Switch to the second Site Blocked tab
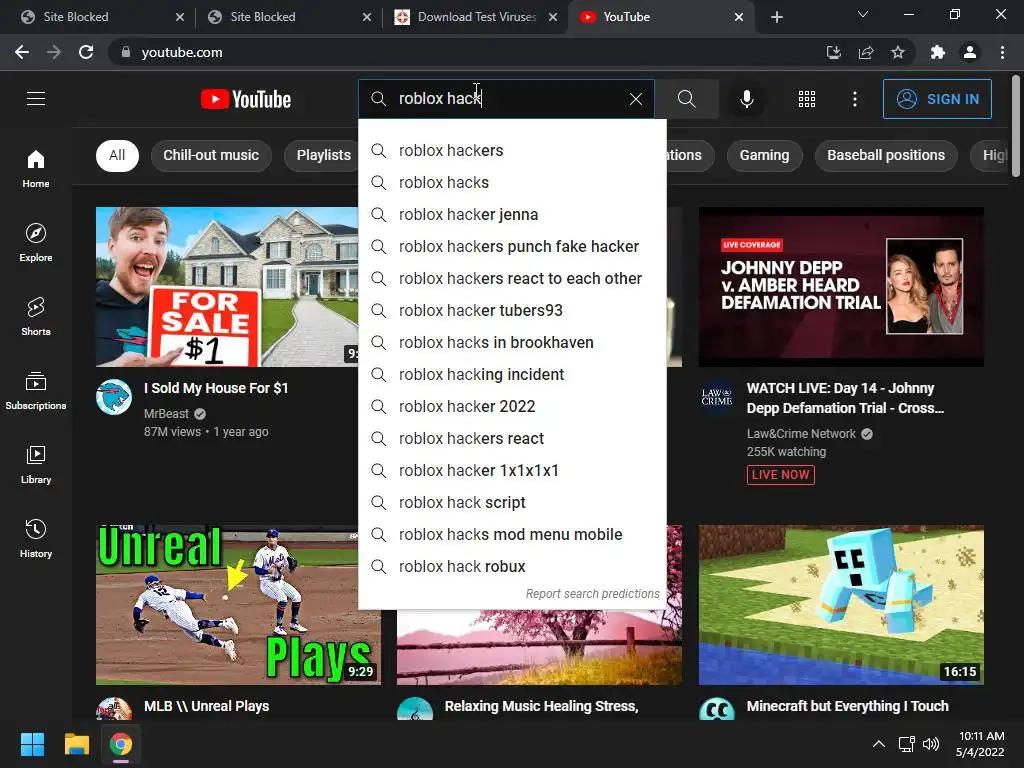Screen dimensions: 1024x768 [x=285, y=17]
